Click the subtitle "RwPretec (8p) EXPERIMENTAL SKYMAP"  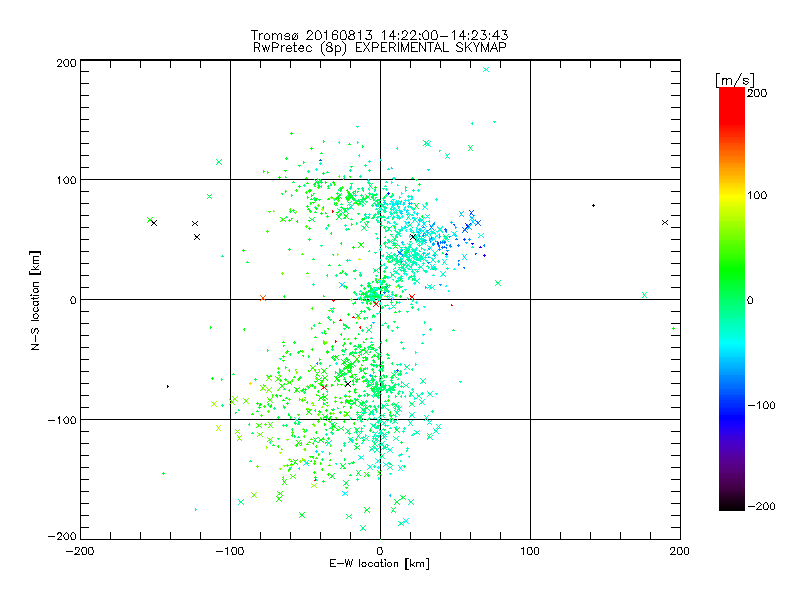(380, 48)
